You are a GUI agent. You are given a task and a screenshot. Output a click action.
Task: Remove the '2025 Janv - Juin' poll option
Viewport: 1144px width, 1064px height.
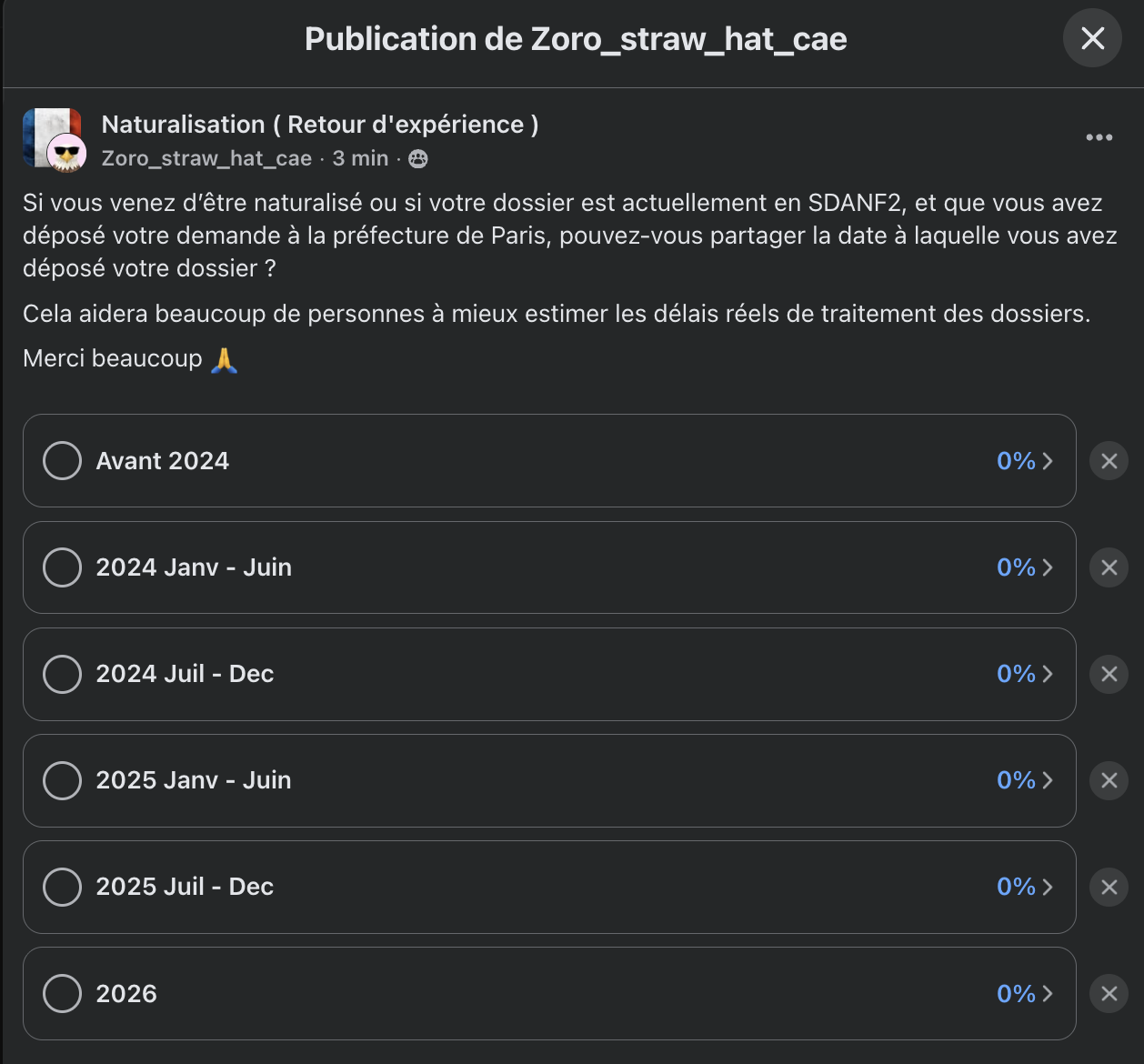click(1109, 780)
